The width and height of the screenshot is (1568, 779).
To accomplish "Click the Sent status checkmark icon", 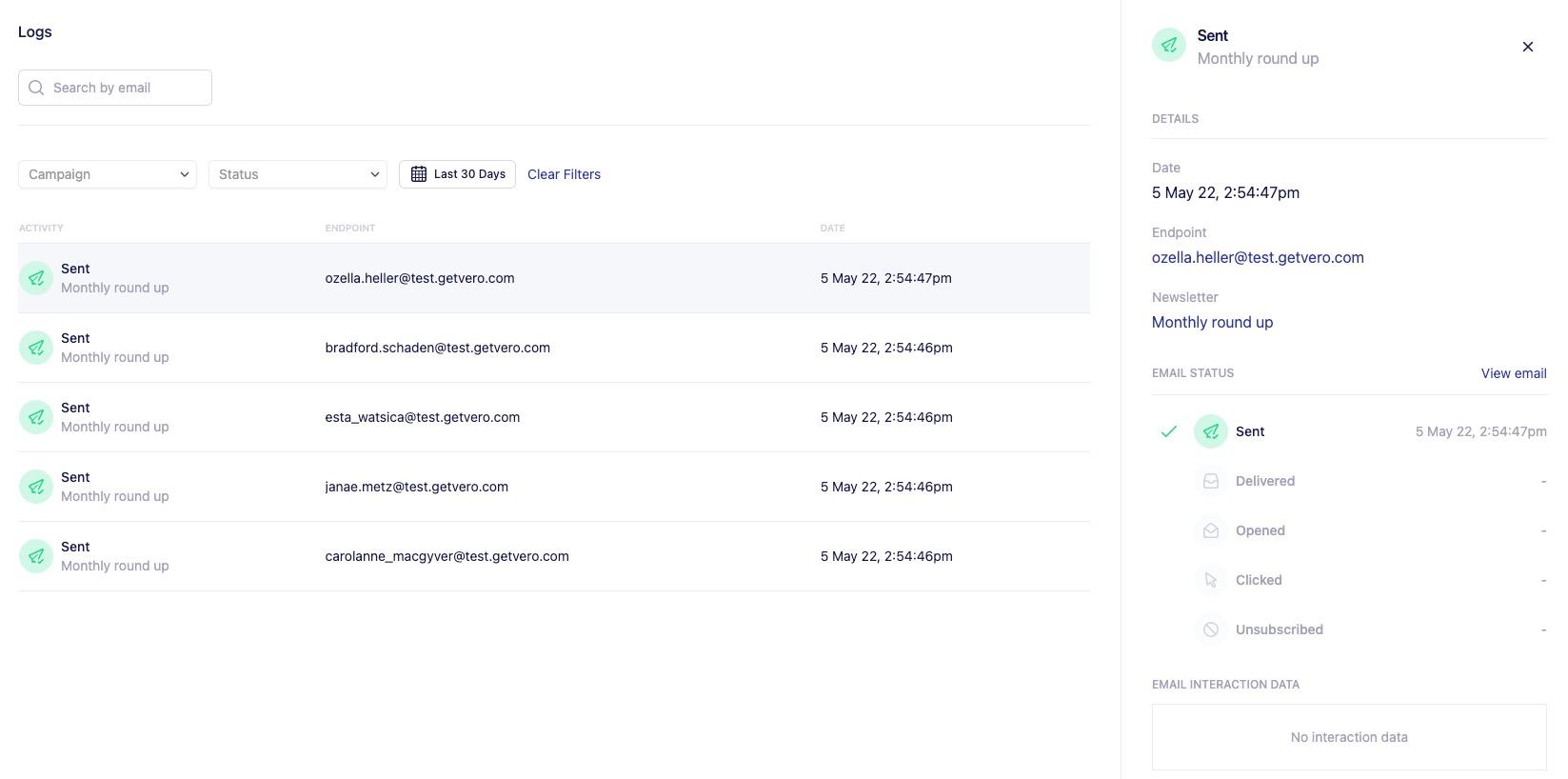I will (x=1169, y=431).
